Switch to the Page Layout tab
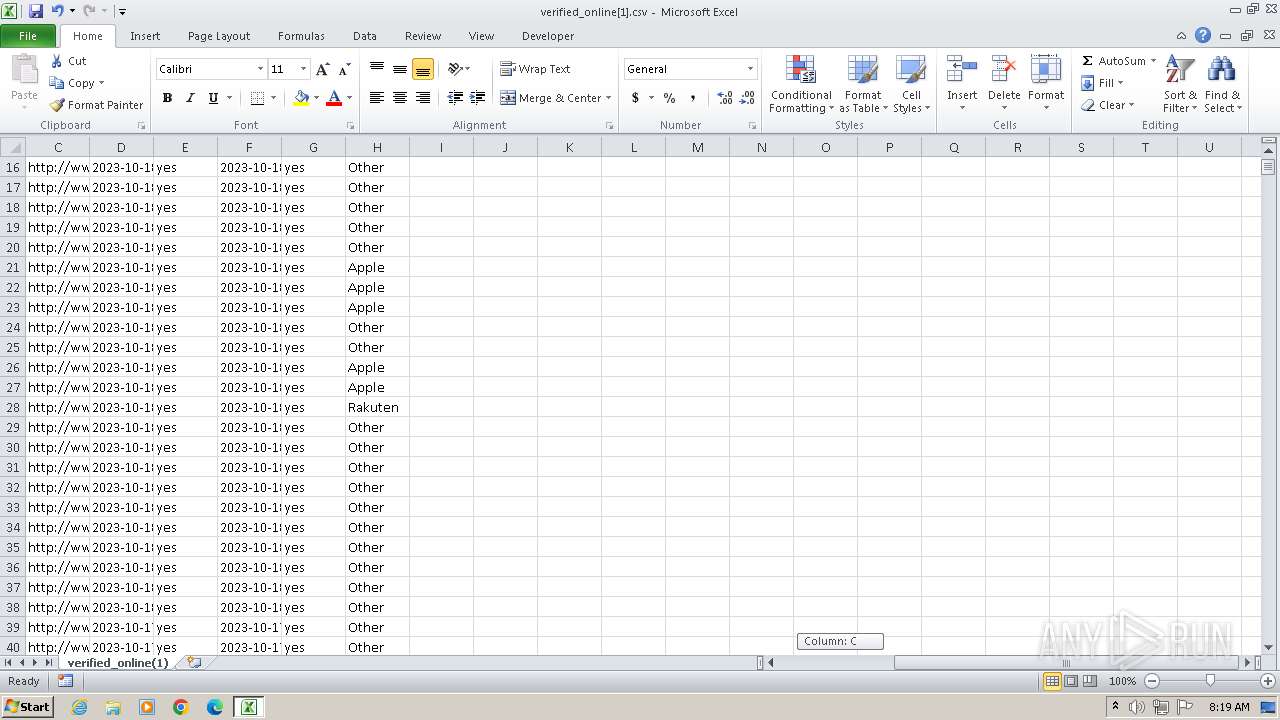Image resolution: width=1280 pixels, height=720 pixels. 219,36
